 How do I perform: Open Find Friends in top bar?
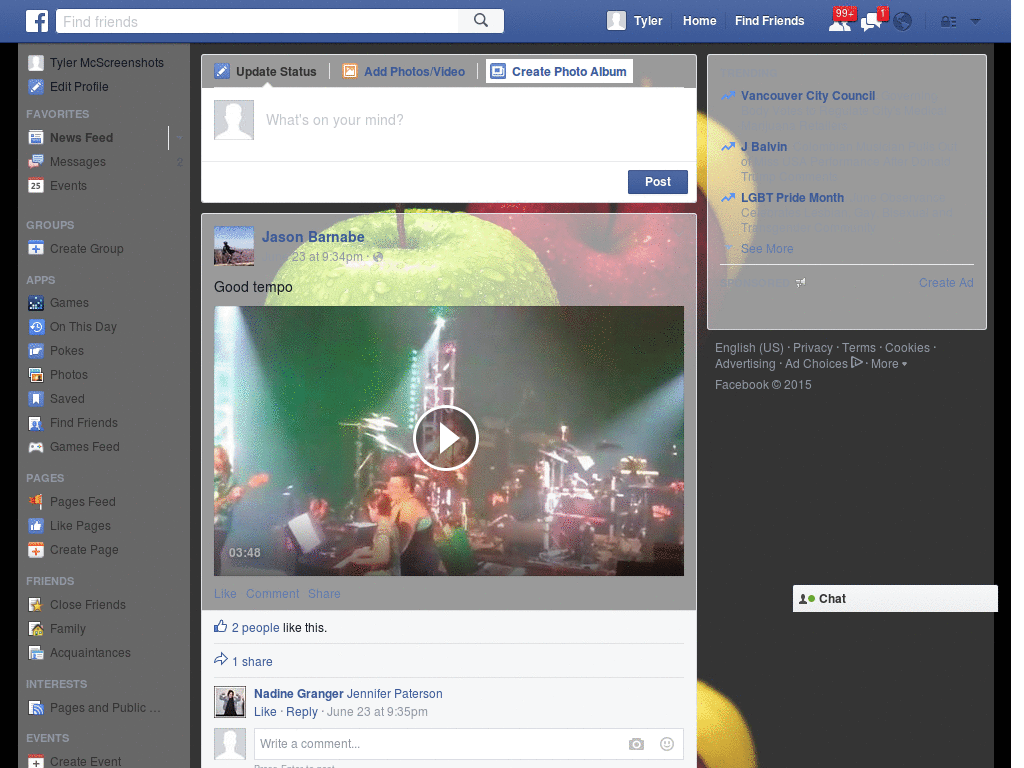769,21
